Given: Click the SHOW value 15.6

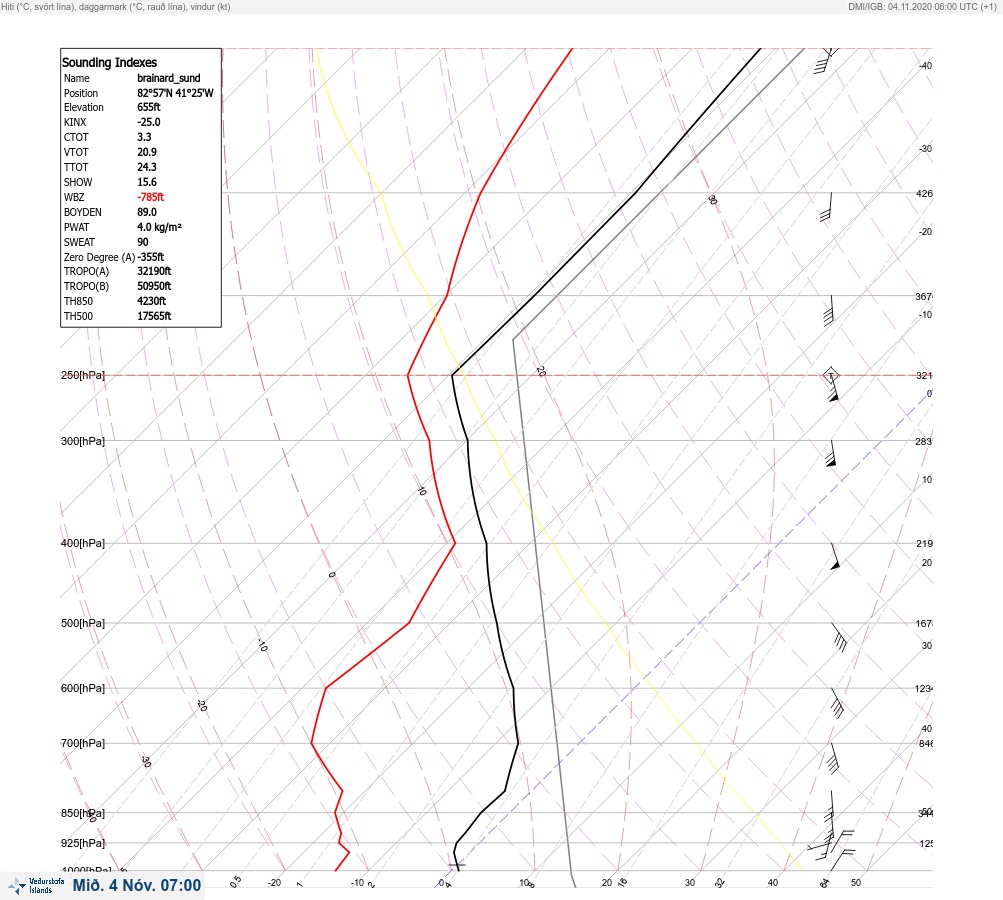Looking at the screenshot, I should [147, 182].
